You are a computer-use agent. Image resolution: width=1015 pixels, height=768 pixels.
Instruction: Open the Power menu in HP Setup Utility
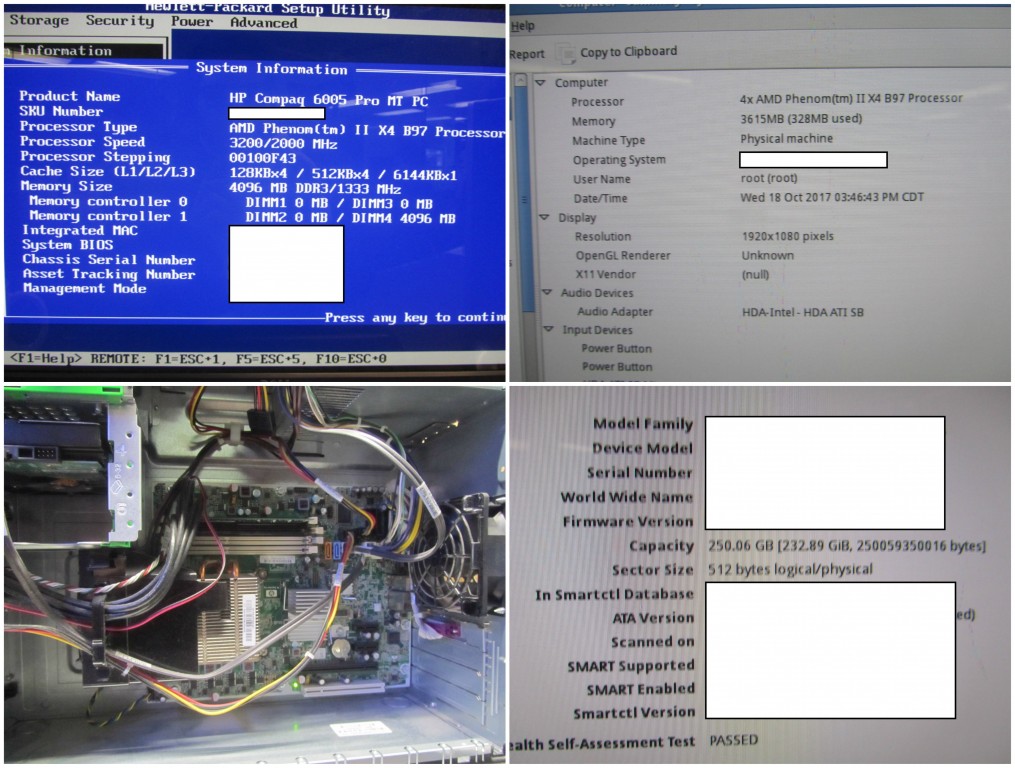(192, 21)
